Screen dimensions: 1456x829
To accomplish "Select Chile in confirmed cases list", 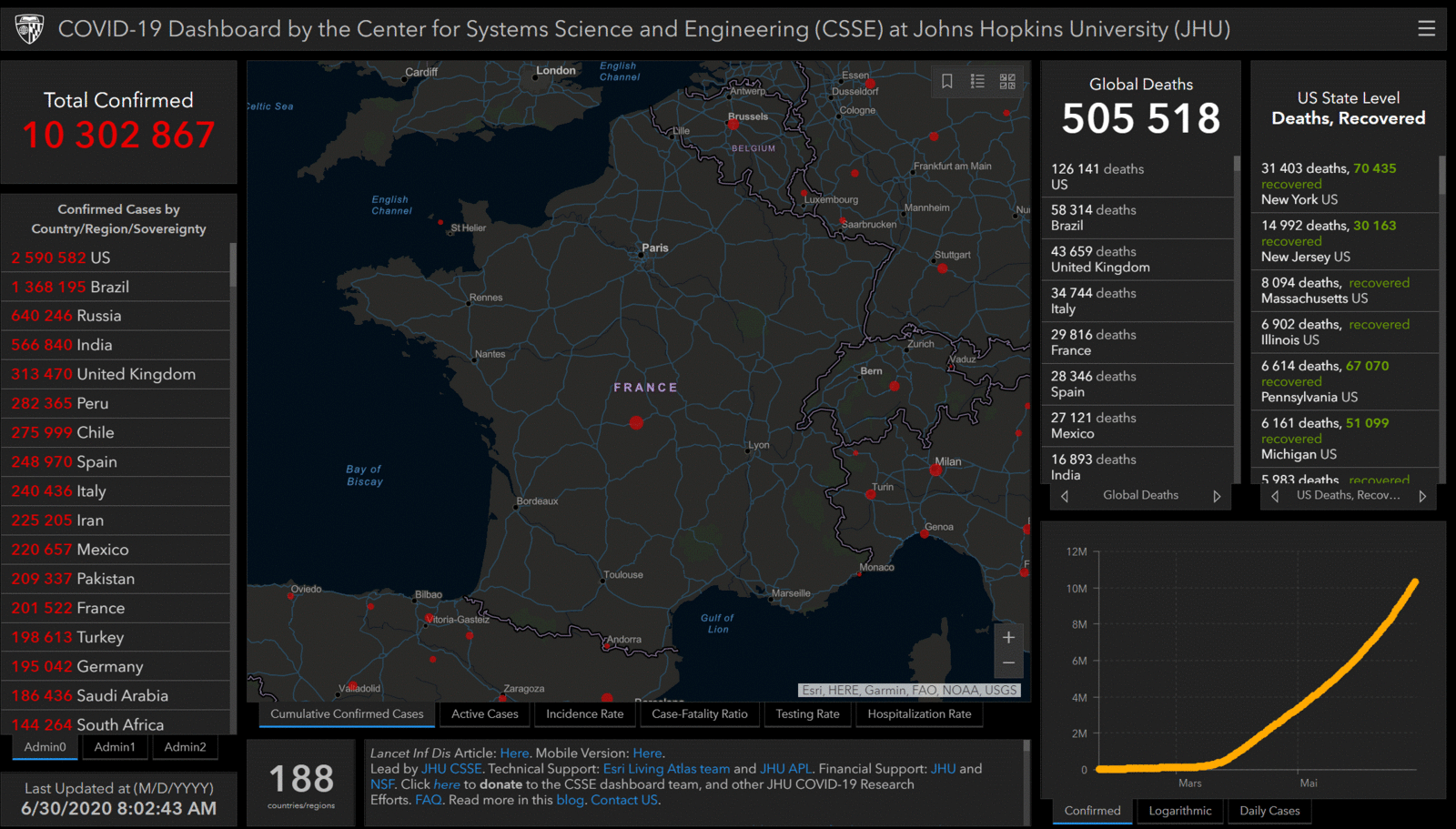I will pos(116,432).
